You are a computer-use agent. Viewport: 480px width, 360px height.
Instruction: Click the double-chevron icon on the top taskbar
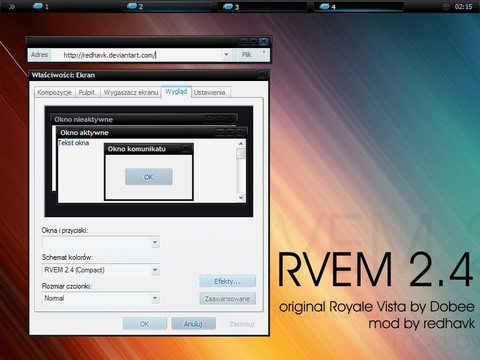click(x=12, y=6)
